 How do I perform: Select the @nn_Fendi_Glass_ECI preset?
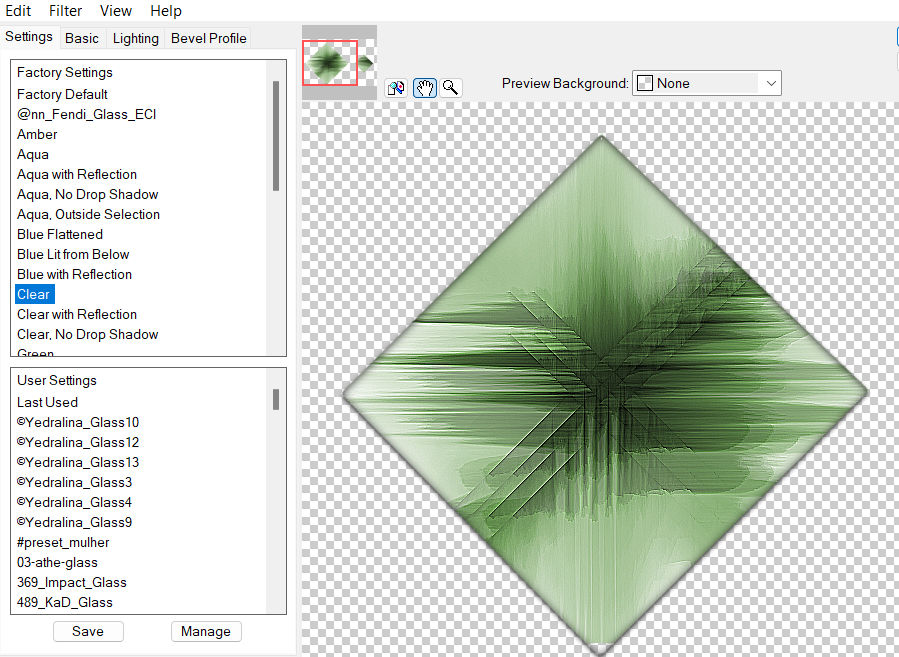[87, 114]
